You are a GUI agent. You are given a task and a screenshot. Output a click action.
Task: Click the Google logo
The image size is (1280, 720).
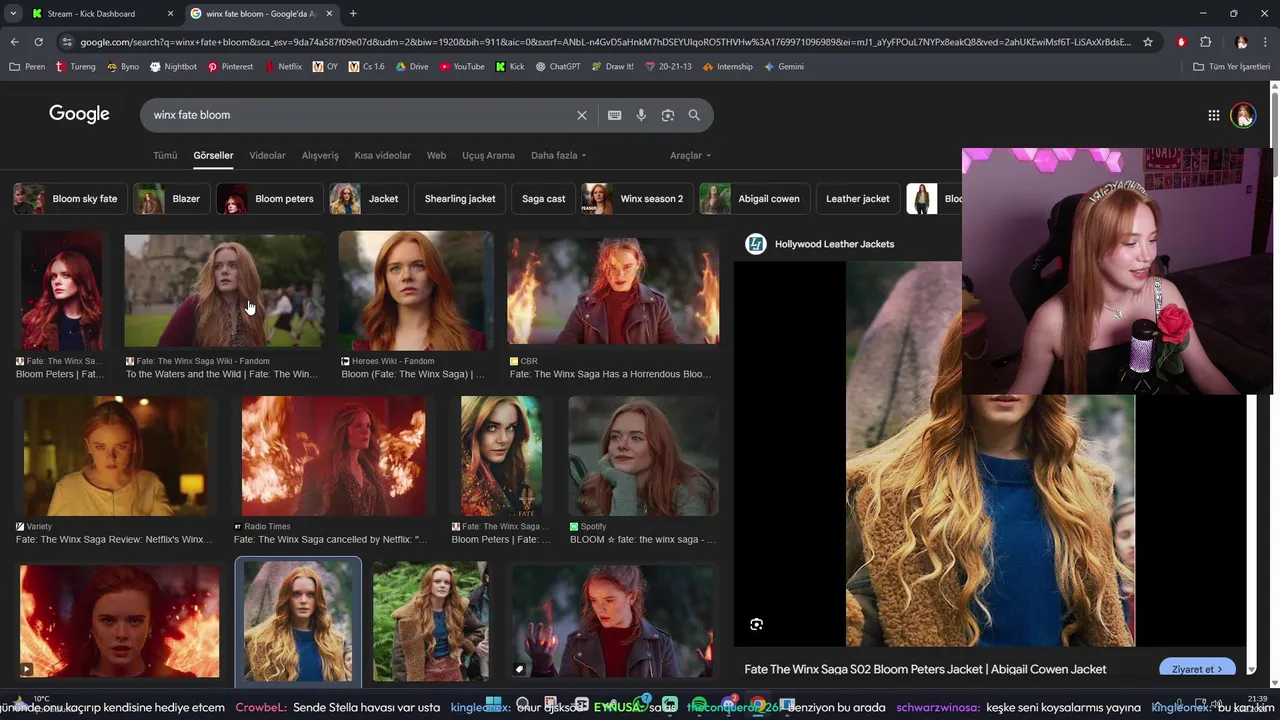coord(79,114)
